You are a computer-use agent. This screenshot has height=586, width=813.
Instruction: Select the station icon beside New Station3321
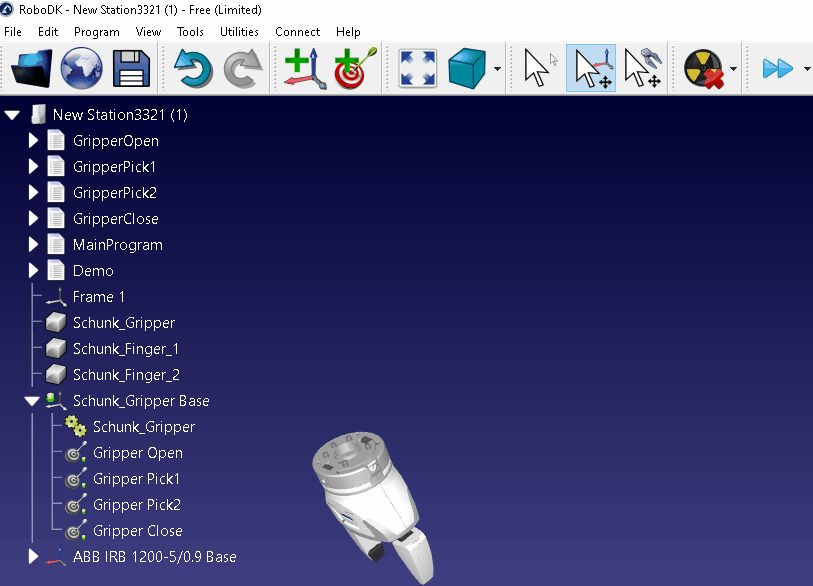38,115
